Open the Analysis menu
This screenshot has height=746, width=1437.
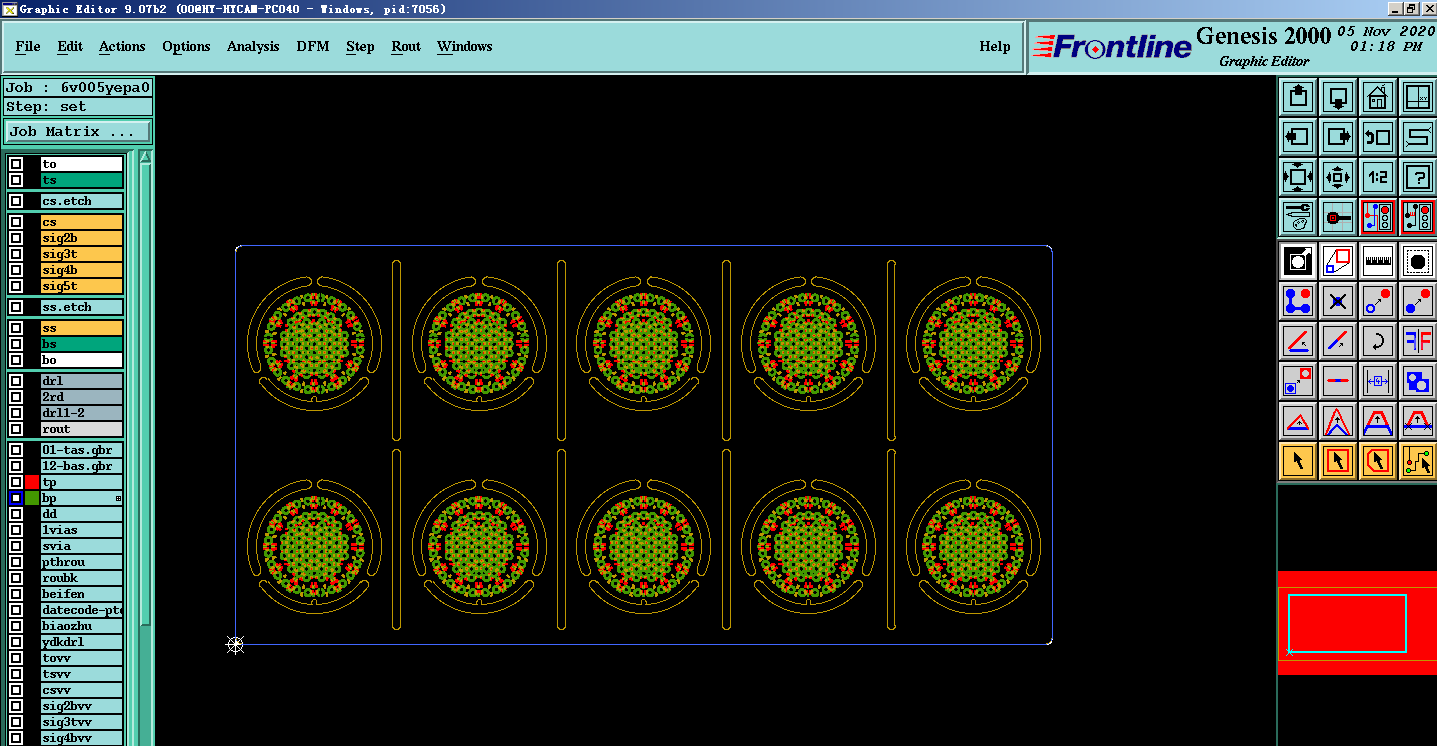253,47
